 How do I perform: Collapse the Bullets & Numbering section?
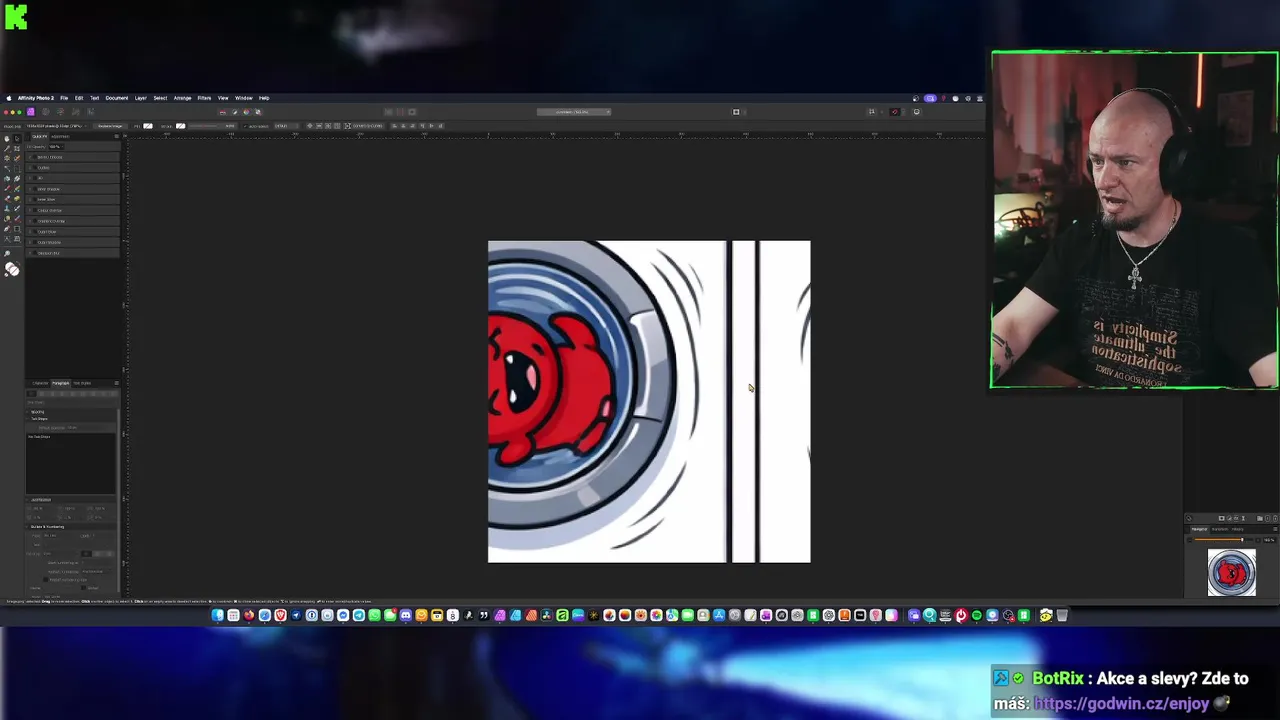coord(27,527)
